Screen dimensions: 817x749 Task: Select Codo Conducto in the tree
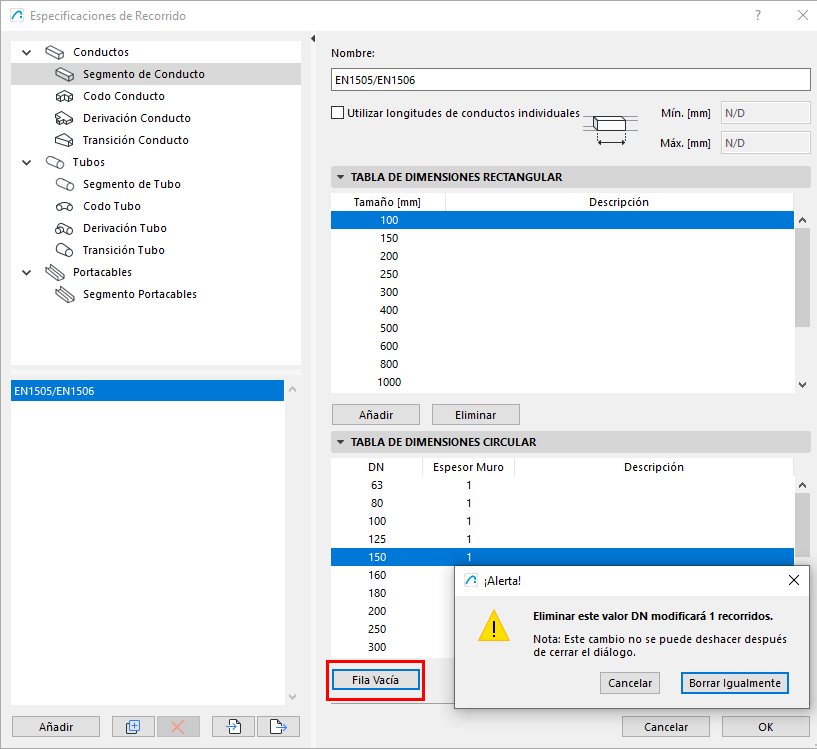pos(124,96)
